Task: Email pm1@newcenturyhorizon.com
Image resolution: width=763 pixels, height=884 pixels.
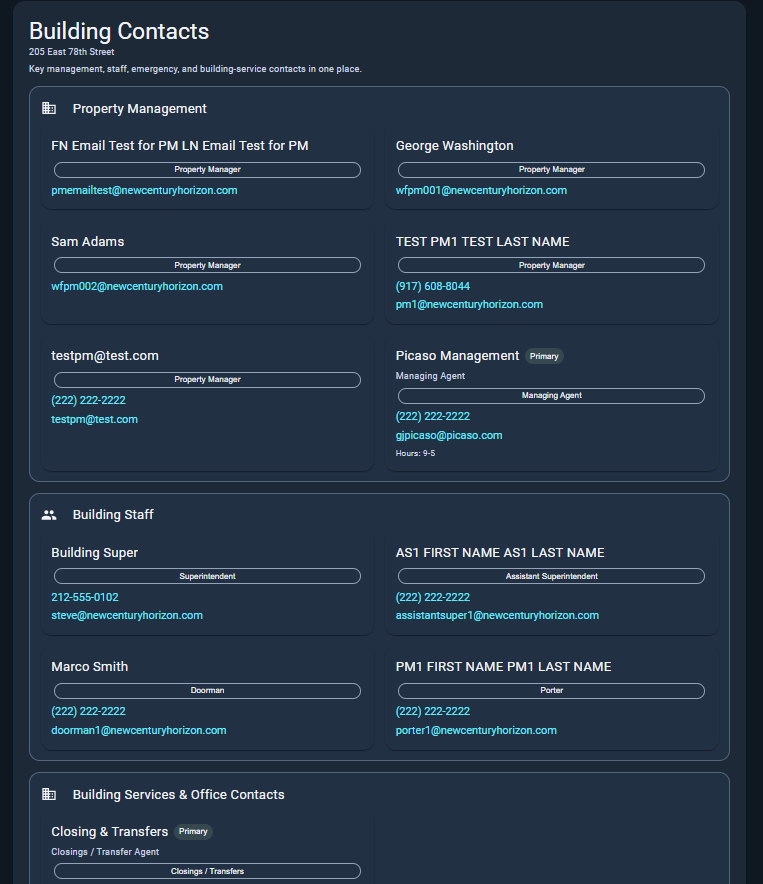Action: point(469,304)
